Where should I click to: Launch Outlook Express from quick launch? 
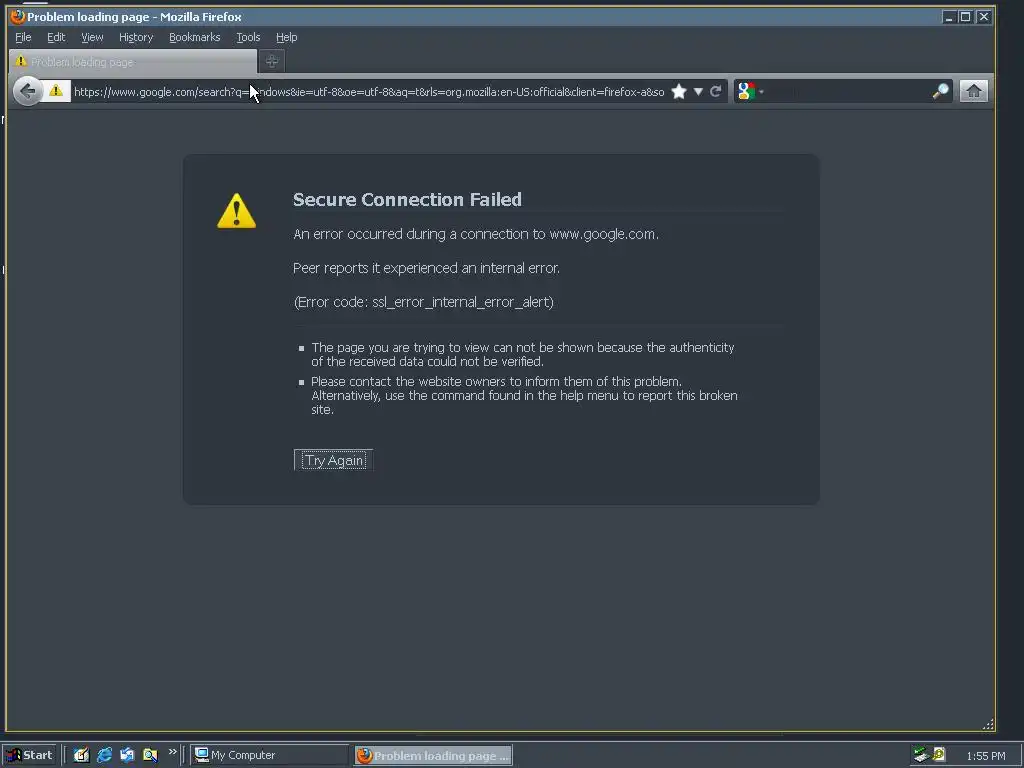tap(127, 755)
